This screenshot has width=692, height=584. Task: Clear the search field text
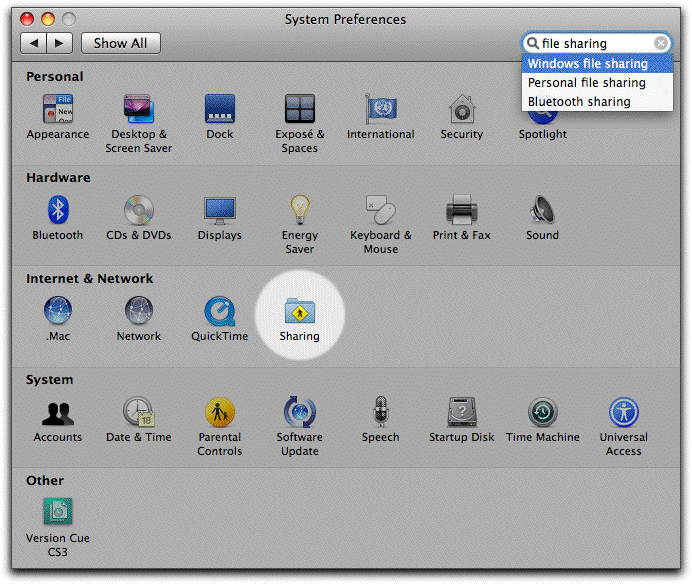tap(661, 44)
